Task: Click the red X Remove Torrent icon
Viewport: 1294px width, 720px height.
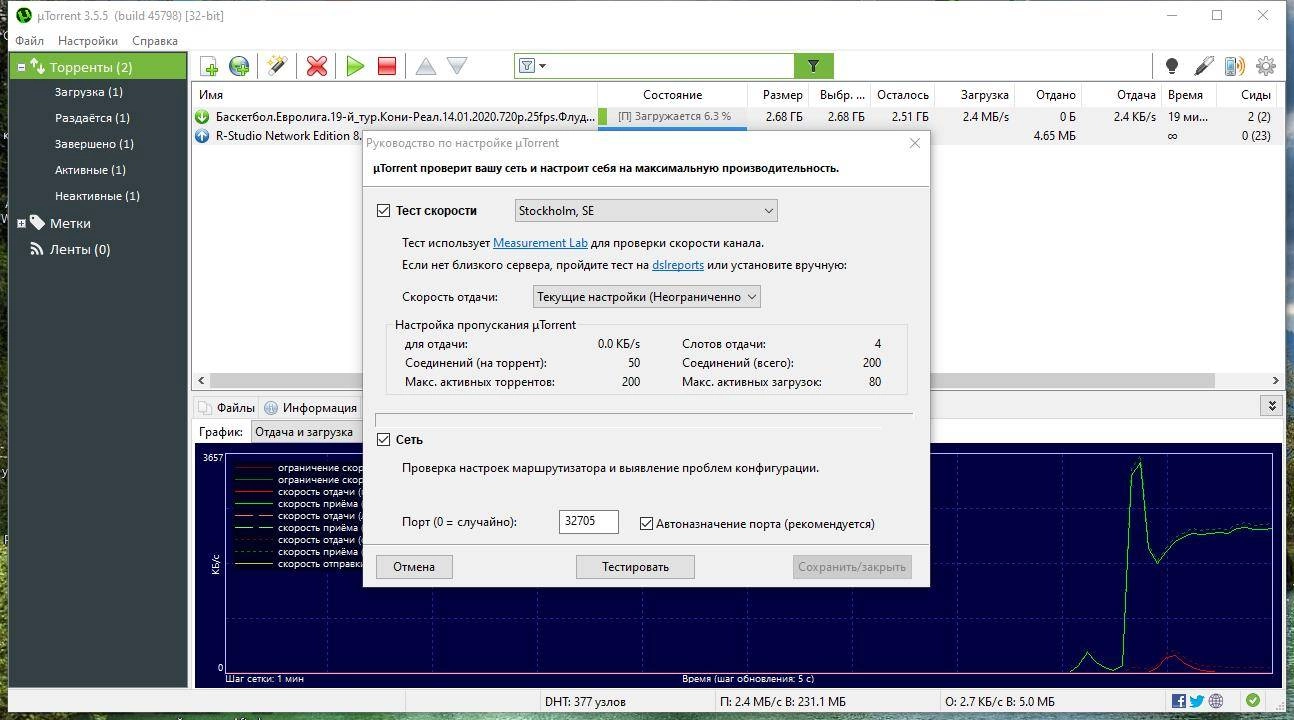Action: 317,66
